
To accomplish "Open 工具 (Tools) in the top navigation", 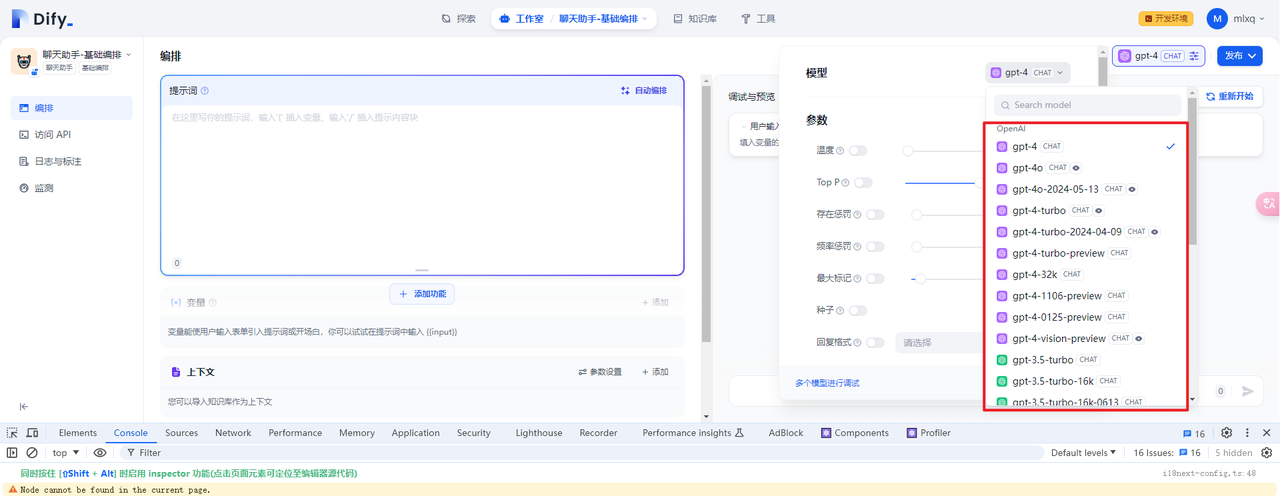I will tap(758, 19).
